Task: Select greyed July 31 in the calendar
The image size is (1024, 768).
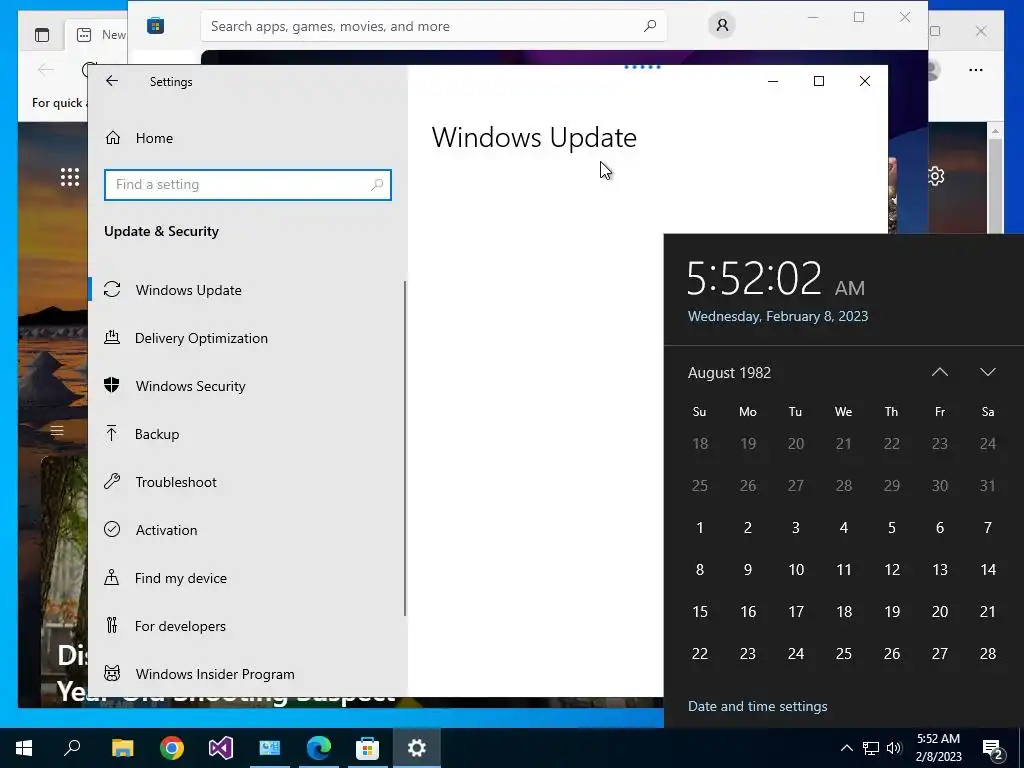Action: [987, 486]
